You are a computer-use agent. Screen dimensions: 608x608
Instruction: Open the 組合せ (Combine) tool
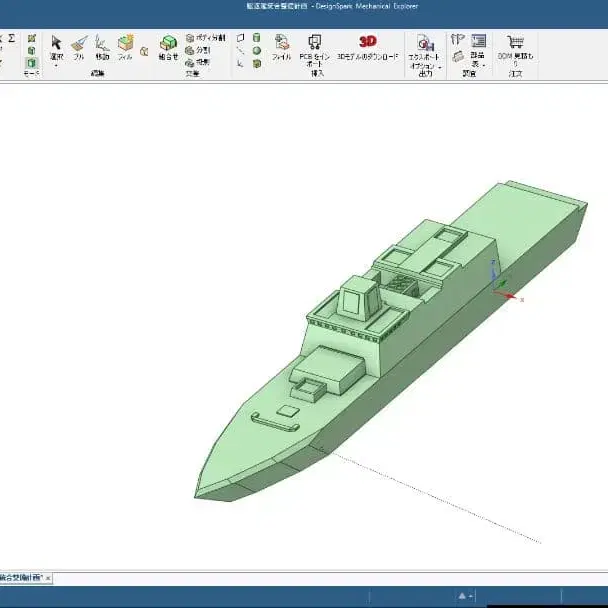click(x=168, y=47)
